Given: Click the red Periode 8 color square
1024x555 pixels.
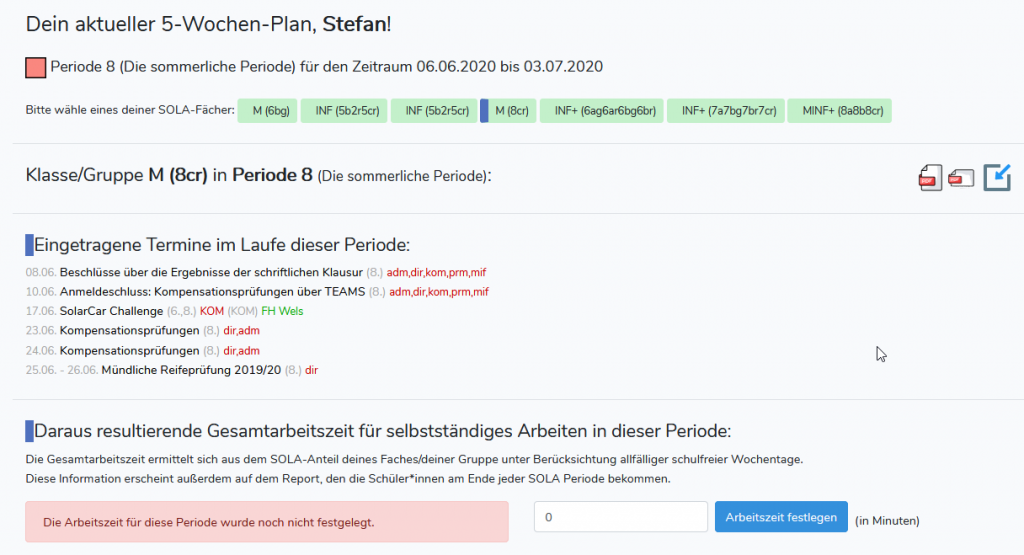Looking at the screenshot, I should click(36, 68).
